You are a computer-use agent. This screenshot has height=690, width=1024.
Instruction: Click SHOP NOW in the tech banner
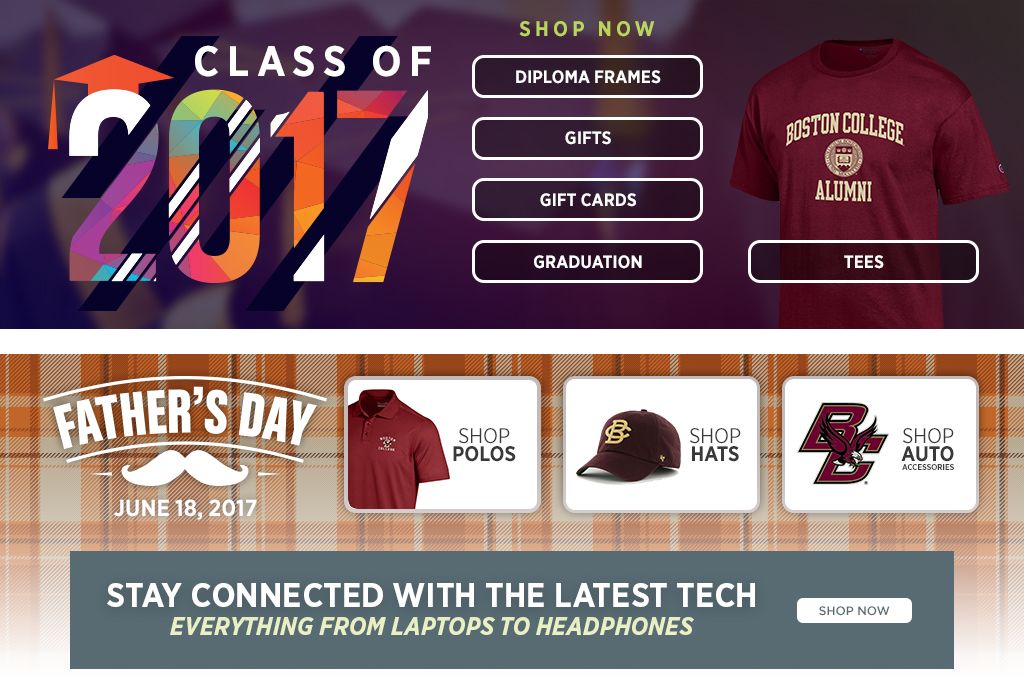click(854, 611)
